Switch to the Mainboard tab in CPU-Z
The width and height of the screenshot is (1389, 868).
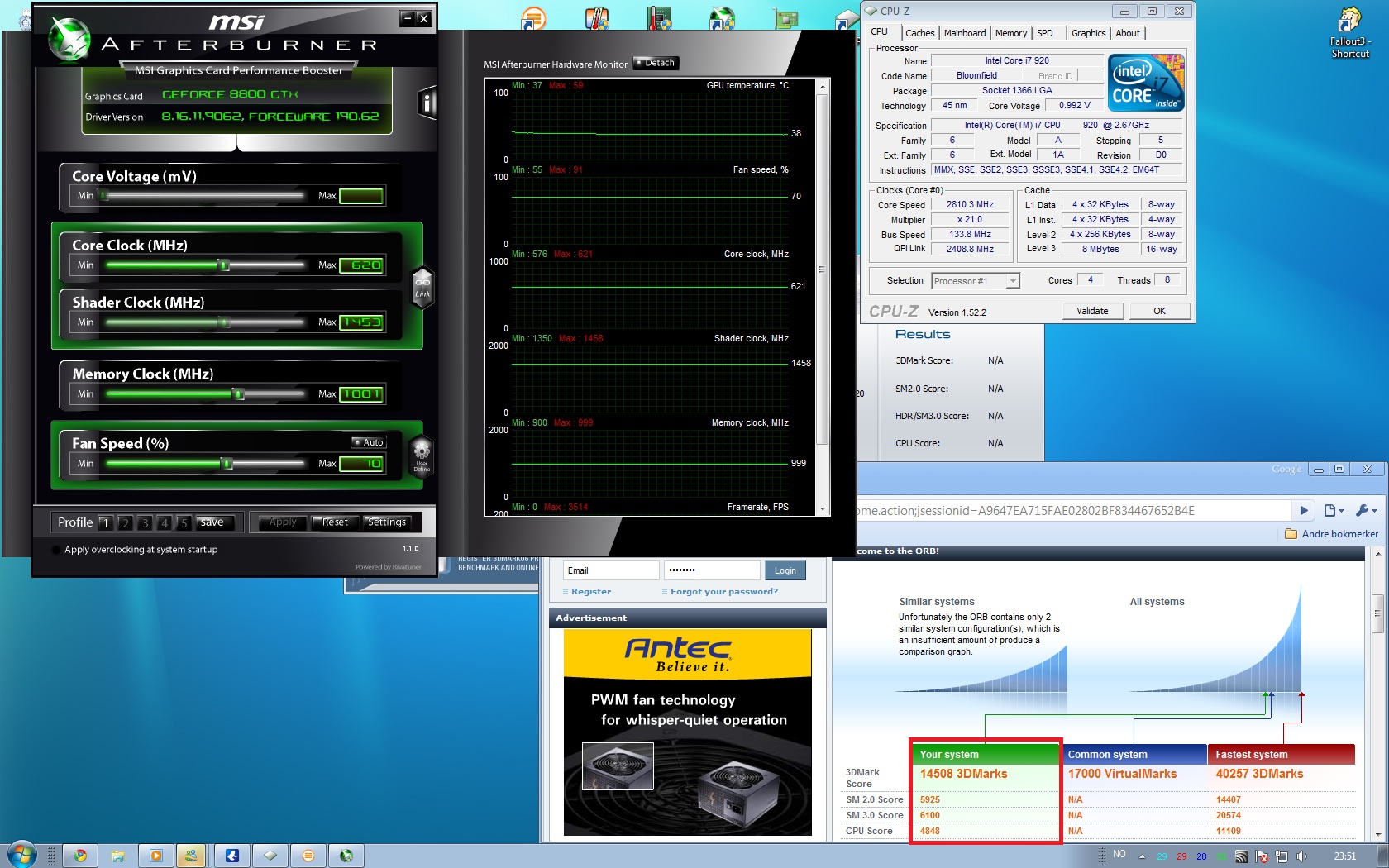click(965, 33)
